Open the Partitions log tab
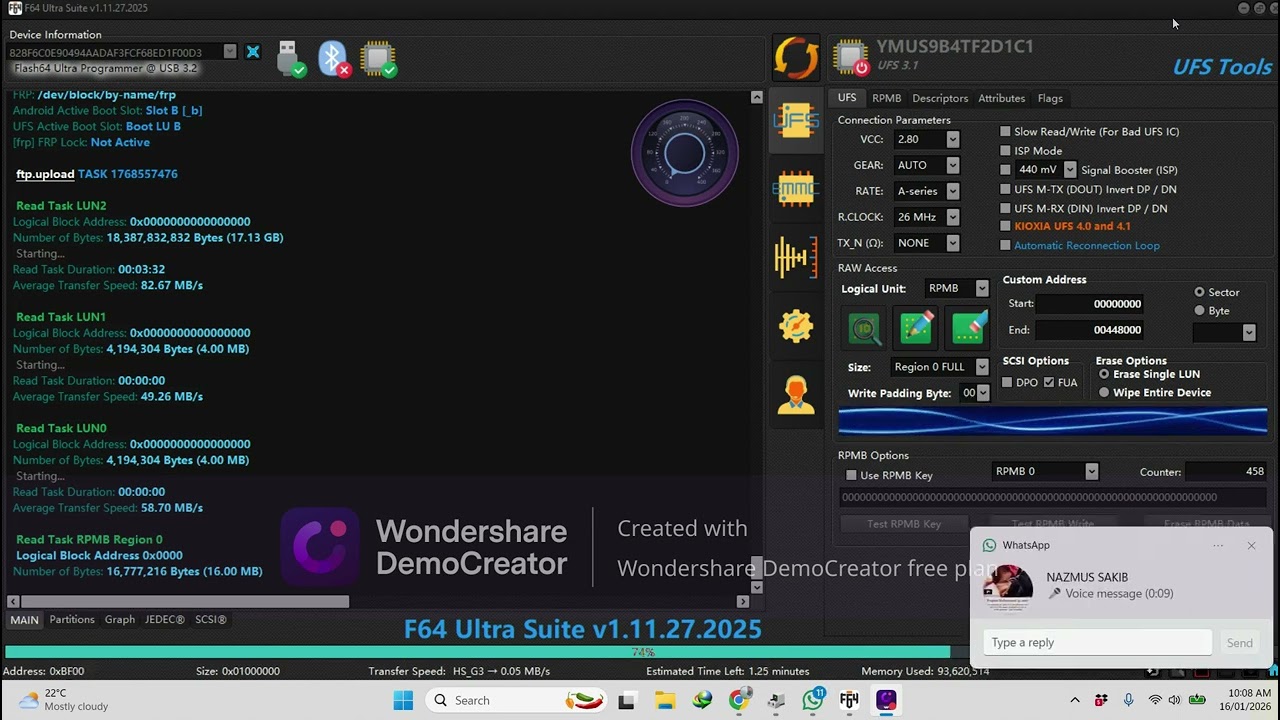 72,620
